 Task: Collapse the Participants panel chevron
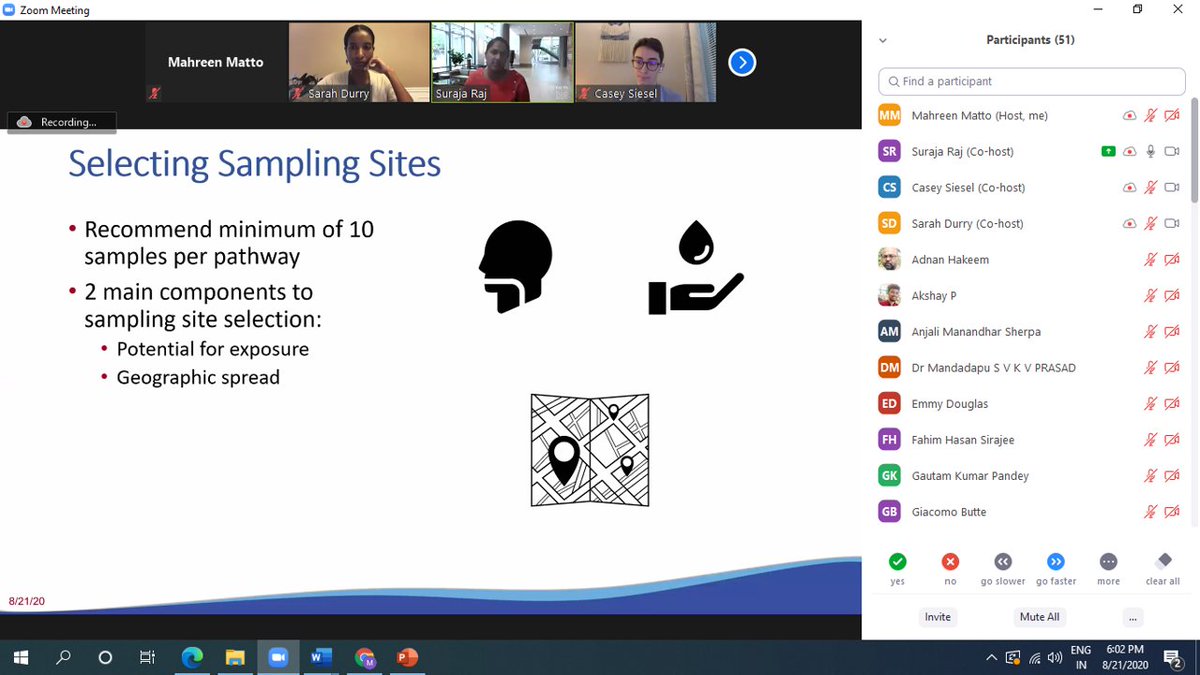[x=882, y=40]
